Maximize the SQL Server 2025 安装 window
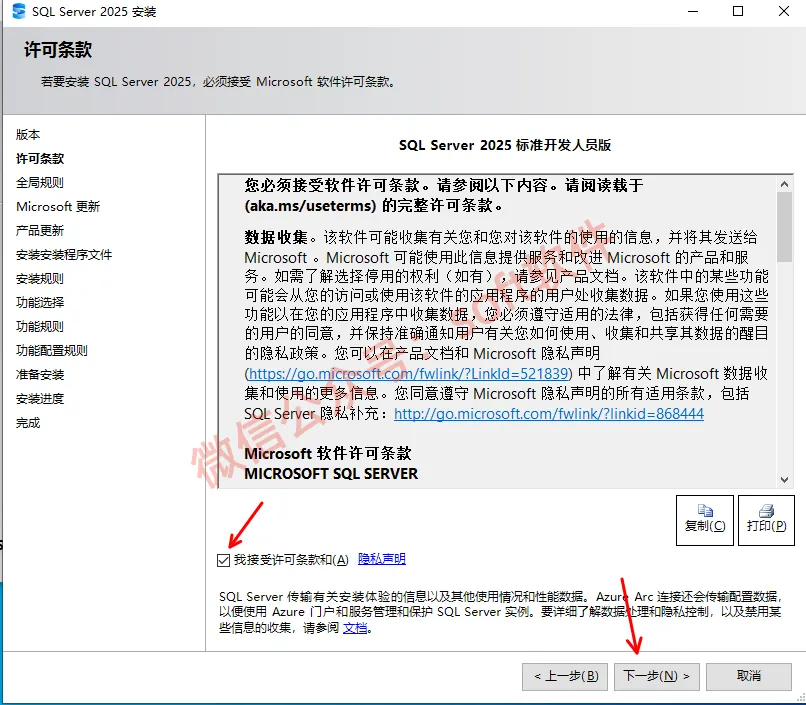806x705 pixels. [738, 11]
